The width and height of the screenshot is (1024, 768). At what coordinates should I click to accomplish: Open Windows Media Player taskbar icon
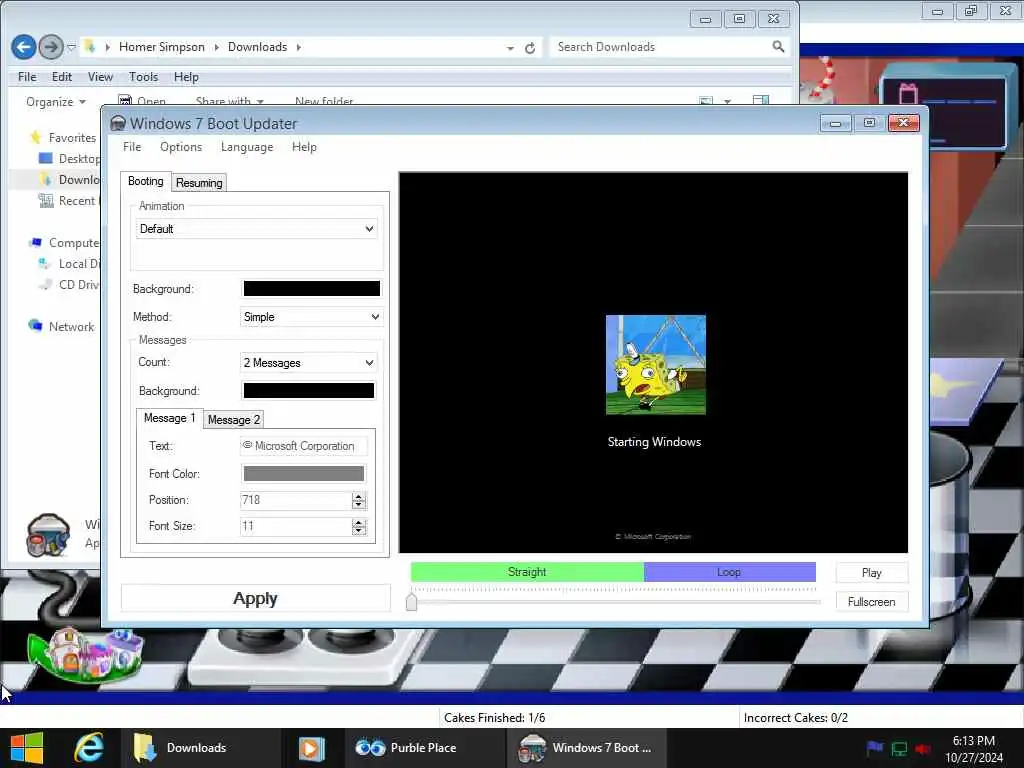click(x=312, y=748)
